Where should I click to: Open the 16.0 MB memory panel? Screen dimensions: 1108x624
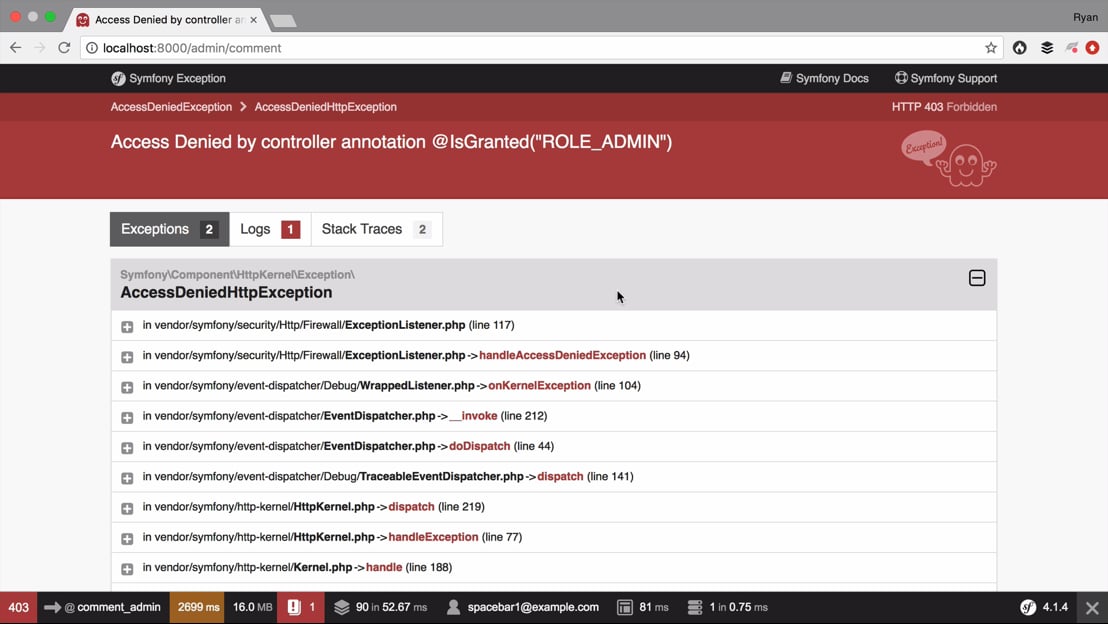point(252,607)
